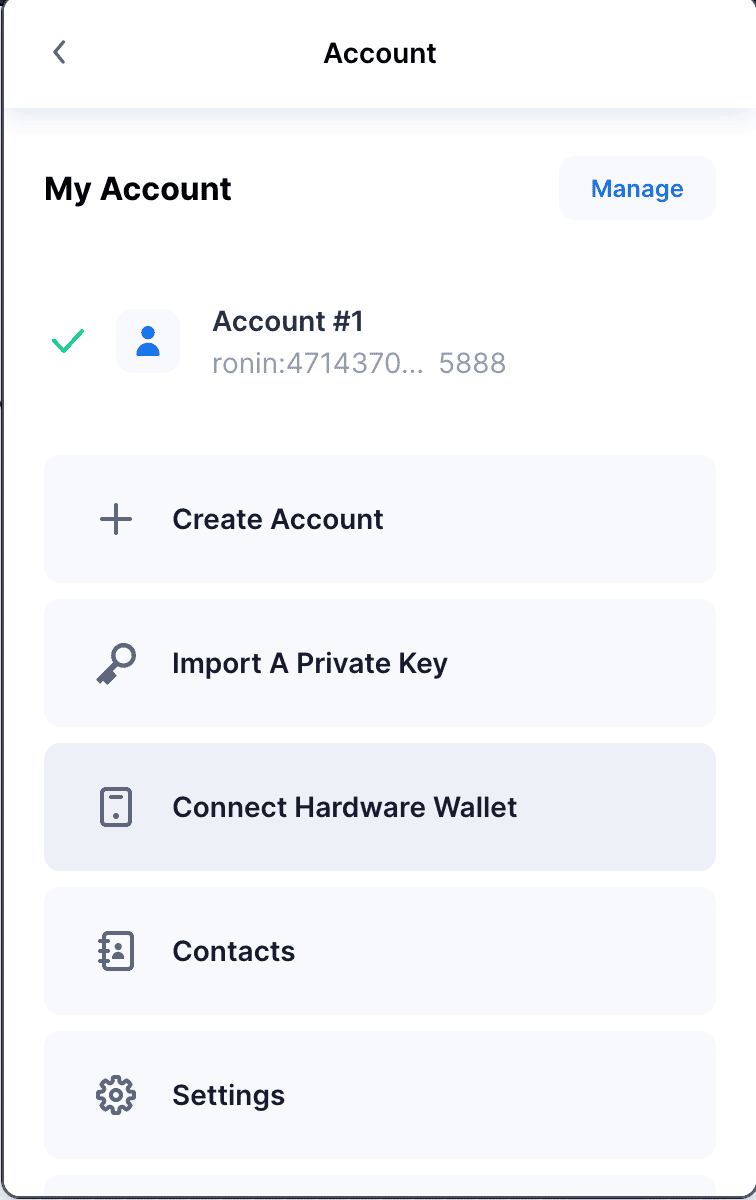The image size is (756, 1200).
Task: Click the hardware wallet device icon
Action: coord(116,807)
